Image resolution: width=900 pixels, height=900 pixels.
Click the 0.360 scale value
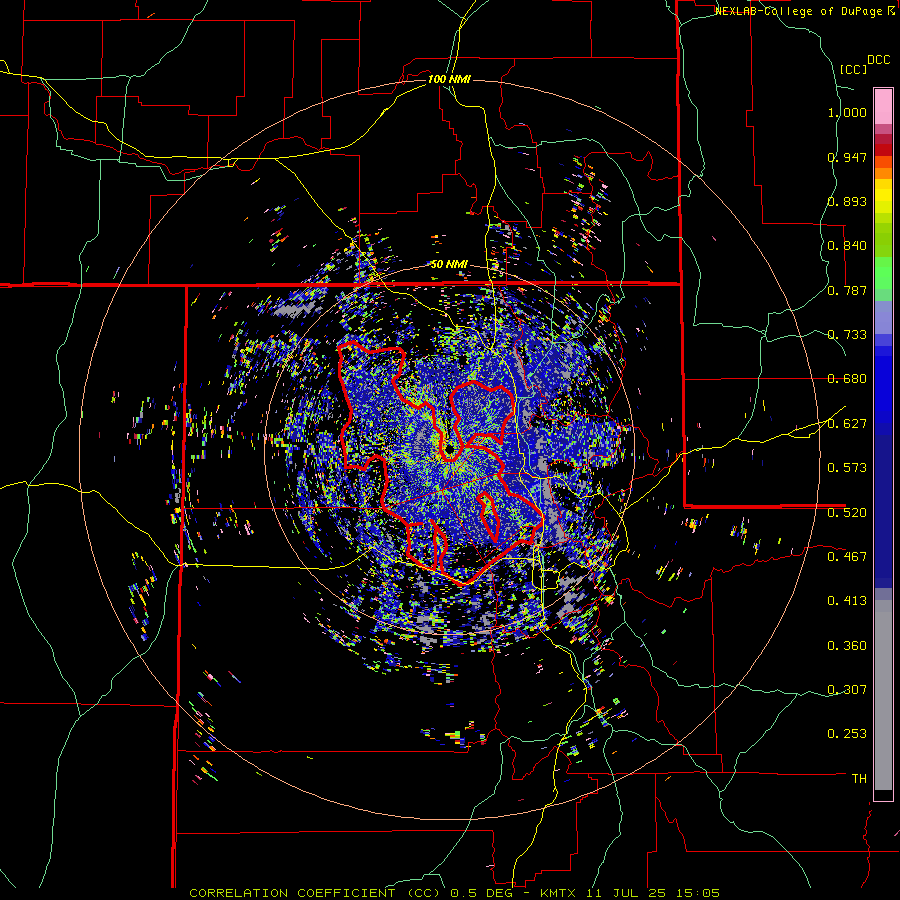pos(847,646)
